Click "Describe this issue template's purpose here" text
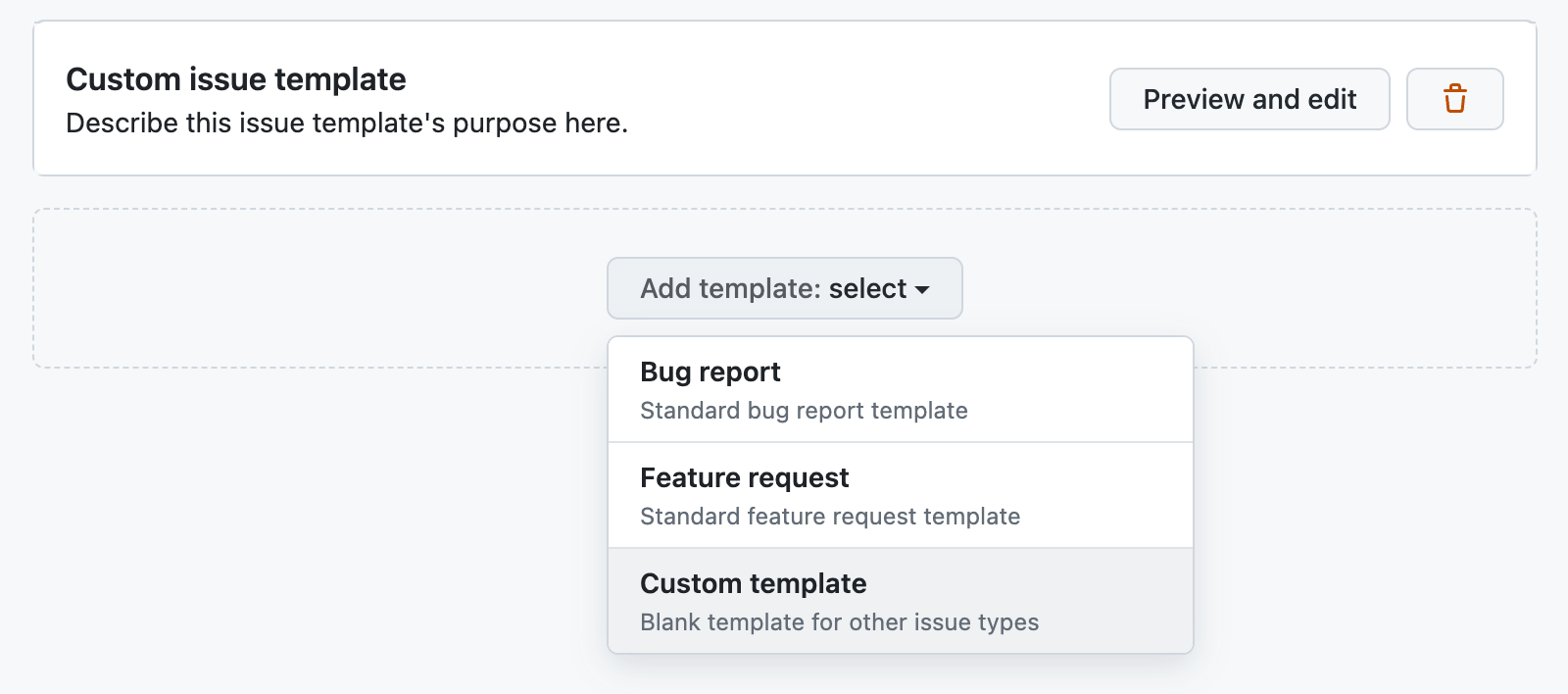The image size is (1568, 694). point(346,124)
